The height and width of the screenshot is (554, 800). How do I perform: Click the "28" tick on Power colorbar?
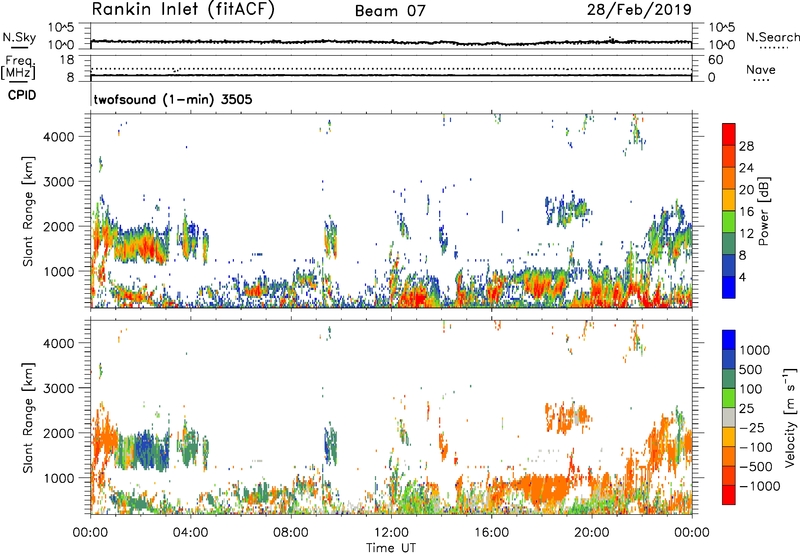point(746,146)
